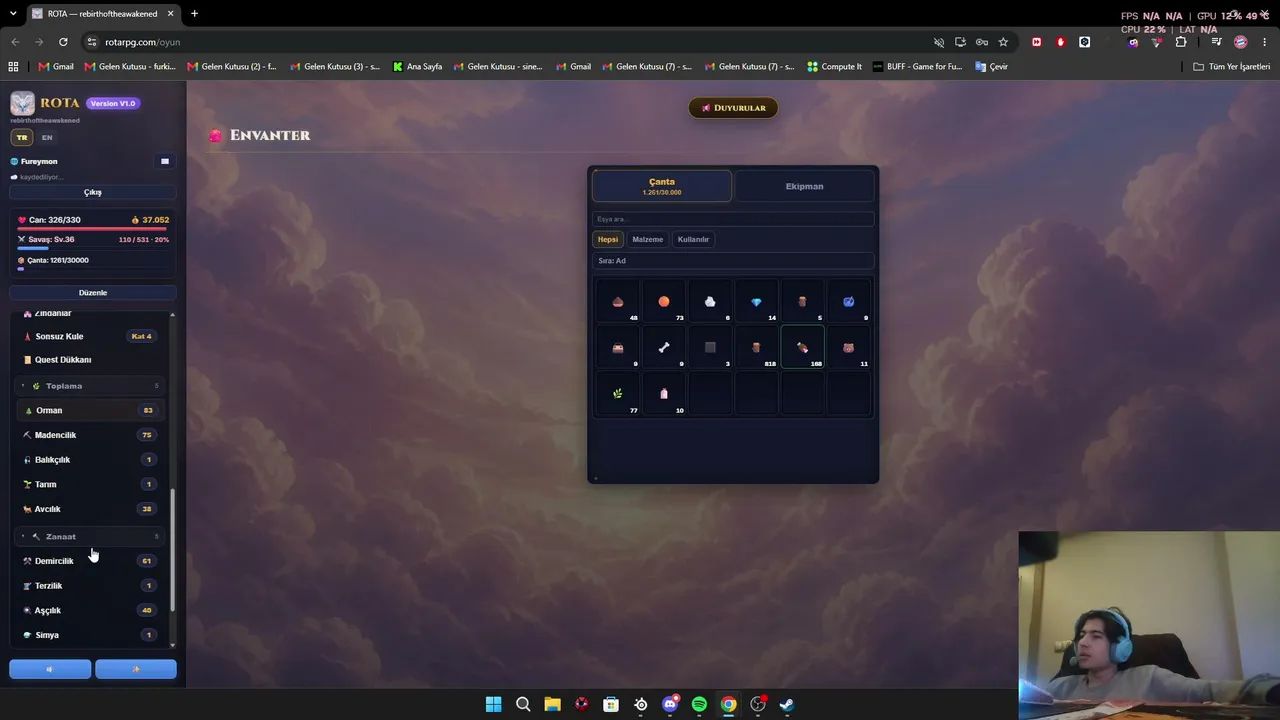Screen dimensions: 1280x720
Task: Open the Simya crafting skill
Action: pos(90,635)
